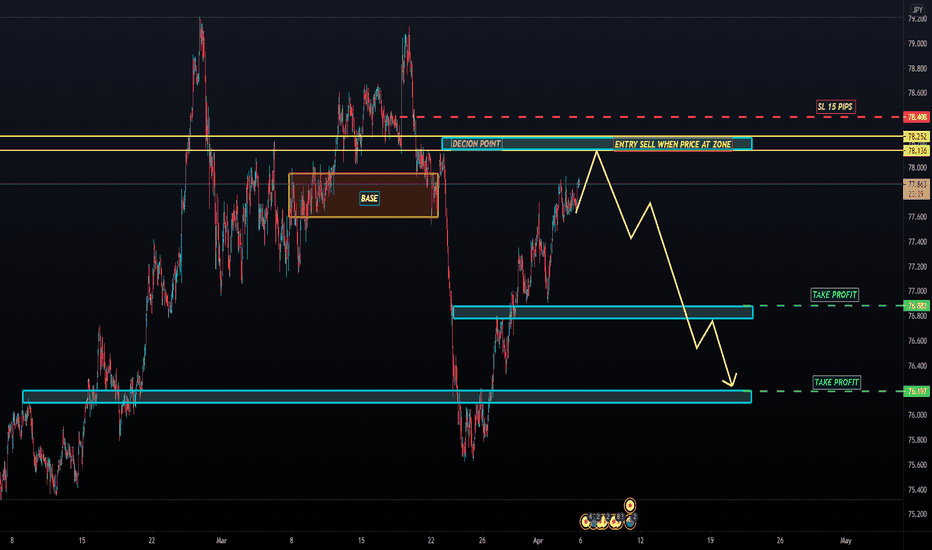Click the 79.000 price axis tick
Viewport: 932px width, 550px height.
click(x=917, y=44)
